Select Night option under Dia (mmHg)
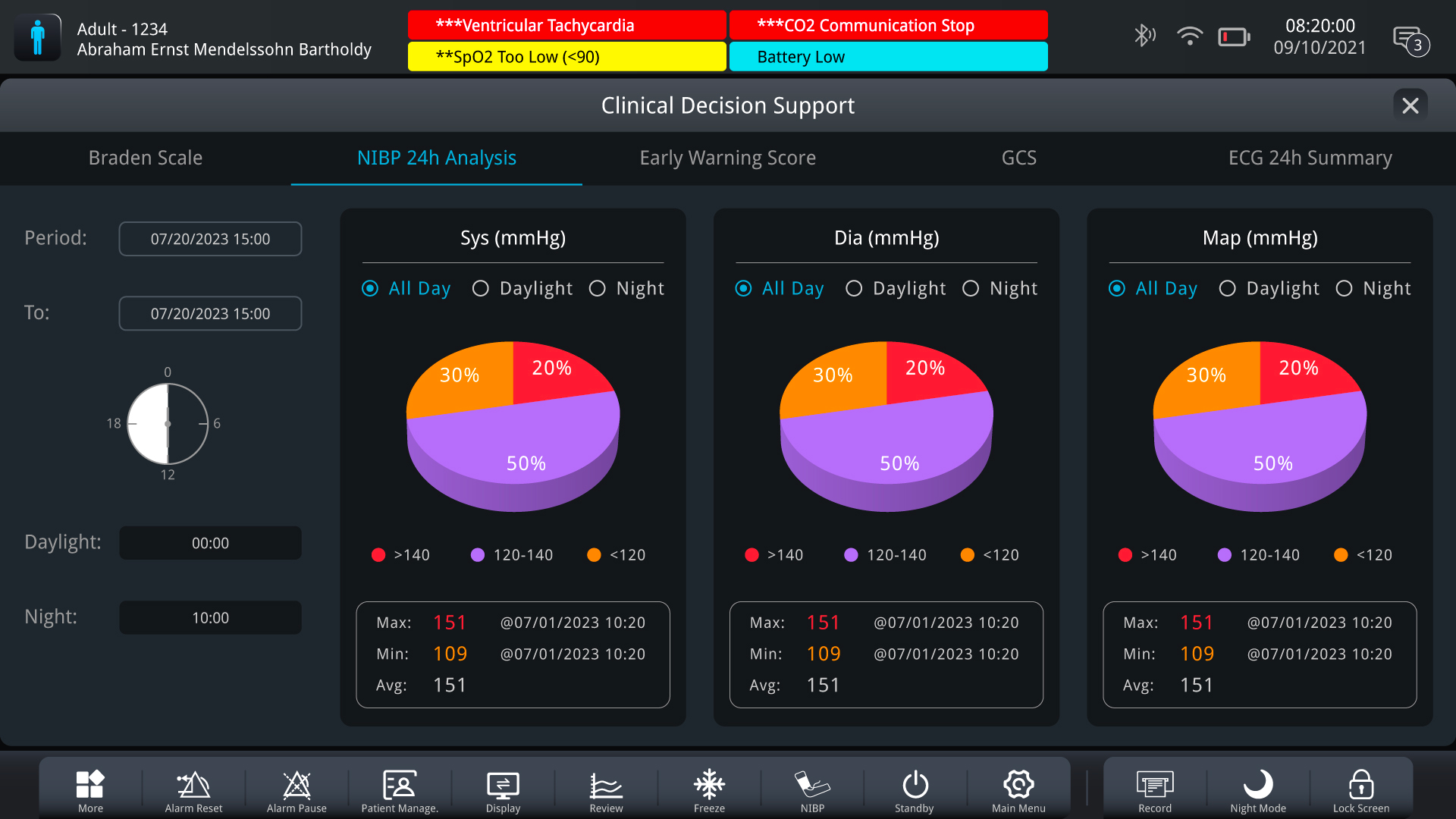 [971, 289]
